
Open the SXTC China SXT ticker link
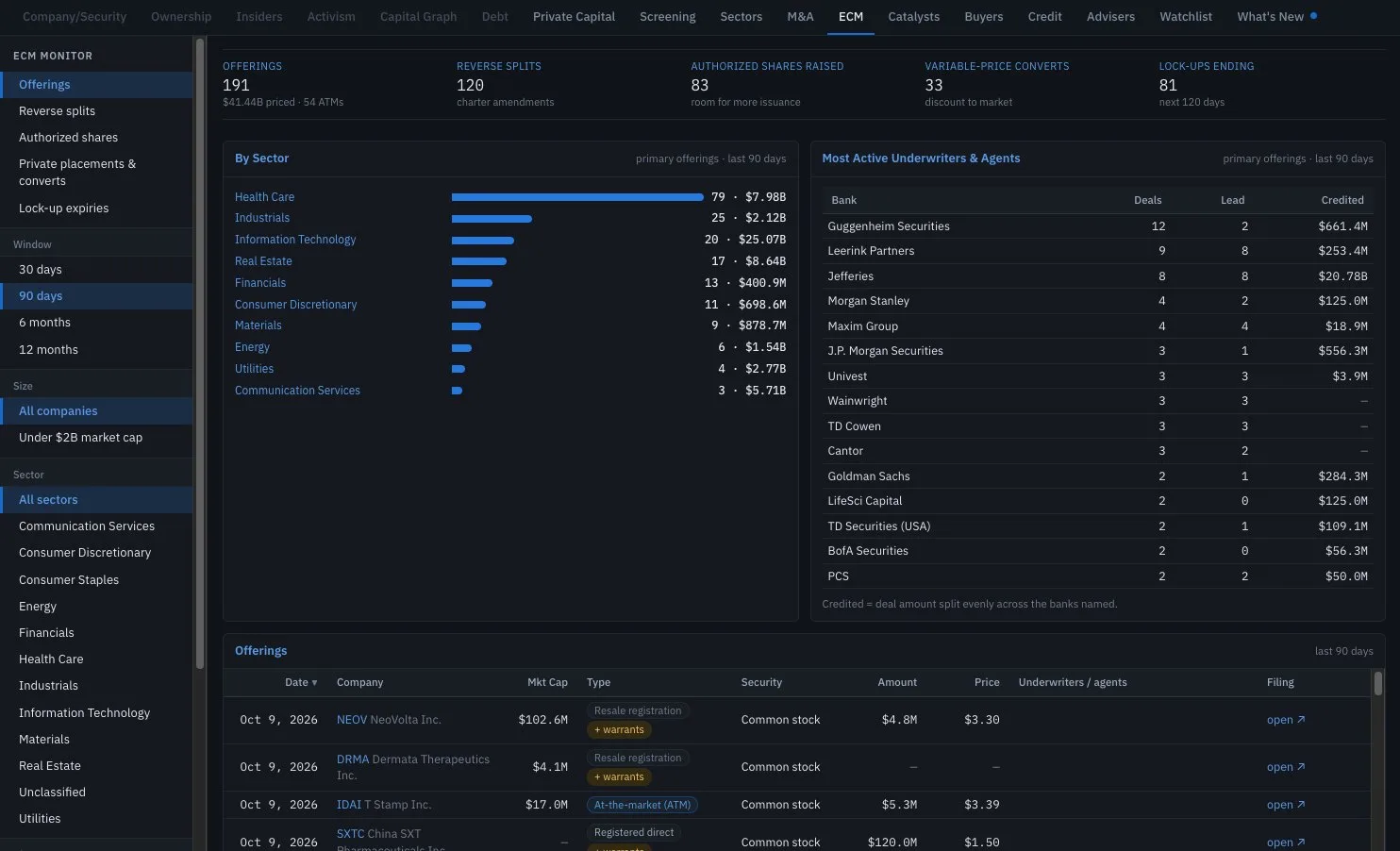click(x=350, y=834)
